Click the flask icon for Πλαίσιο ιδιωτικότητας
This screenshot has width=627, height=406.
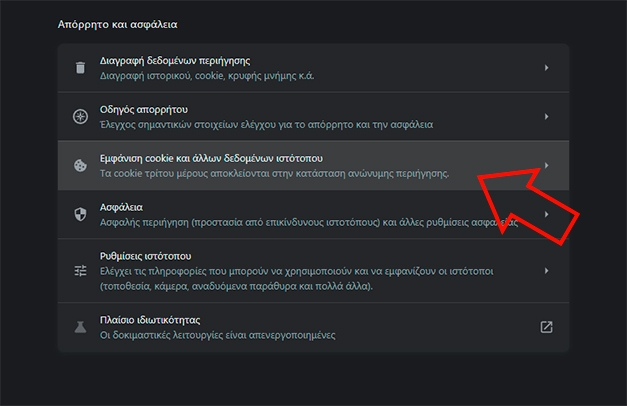click(x=80, y=327)
